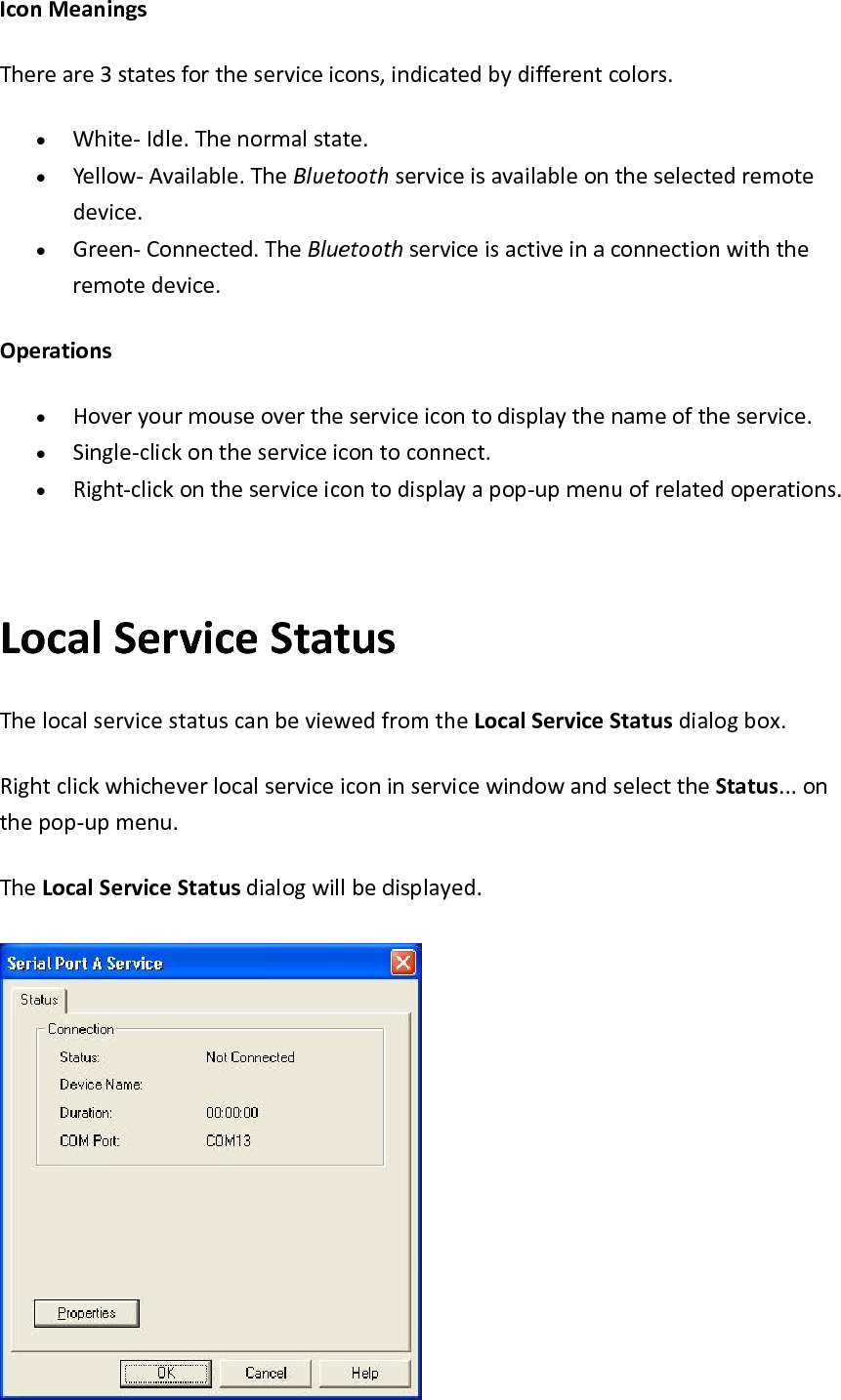Click the Serial Port A Service title bar

coord(211,963)
